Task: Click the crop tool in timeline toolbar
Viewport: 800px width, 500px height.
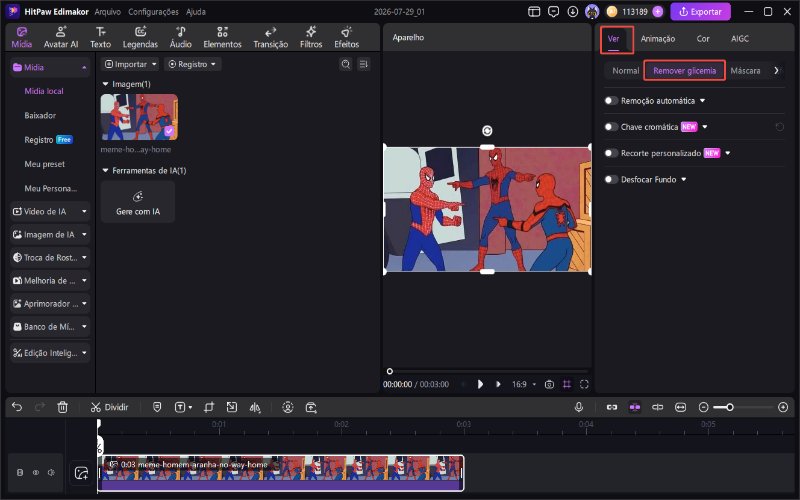Action: point(209,407)
